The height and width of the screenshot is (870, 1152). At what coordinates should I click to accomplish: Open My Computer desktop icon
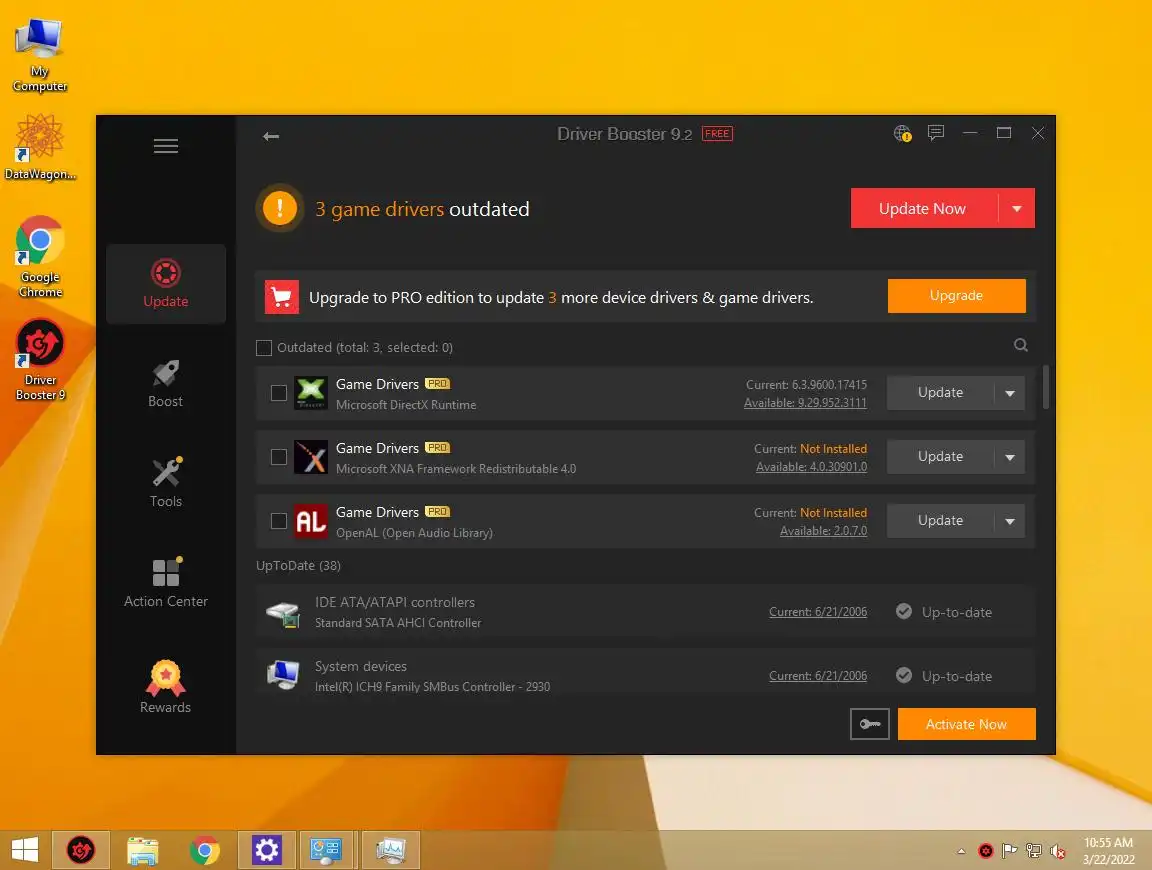tap(40, 55)
